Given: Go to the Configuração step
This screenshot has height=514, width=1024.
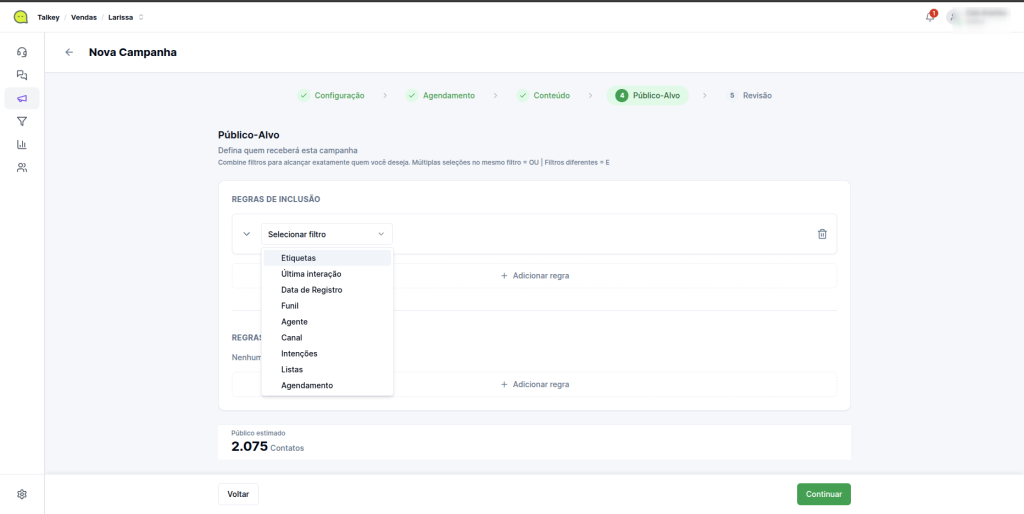Looking at the screenshot, I should coord(331,96).
